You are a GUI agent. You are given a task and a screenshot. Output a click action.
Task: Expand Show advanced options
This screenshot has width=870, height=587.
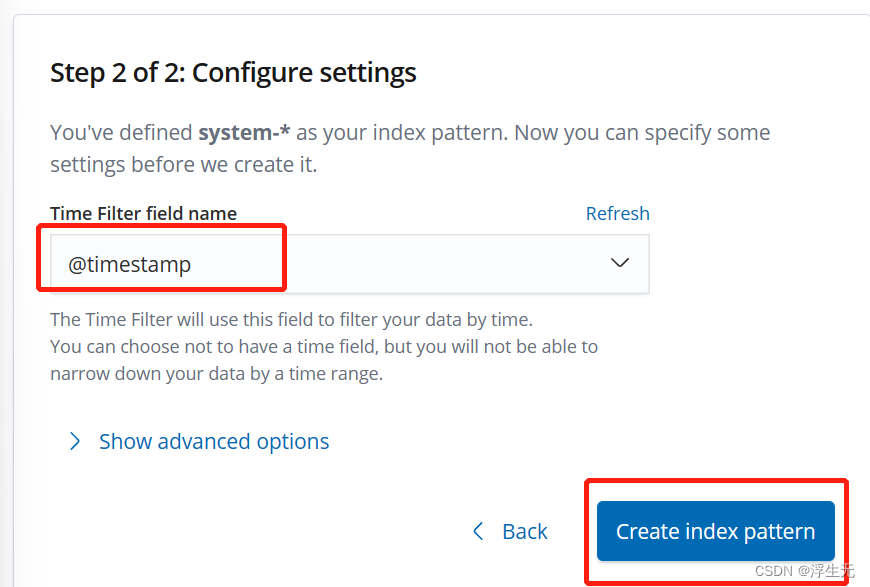[213, 441]
